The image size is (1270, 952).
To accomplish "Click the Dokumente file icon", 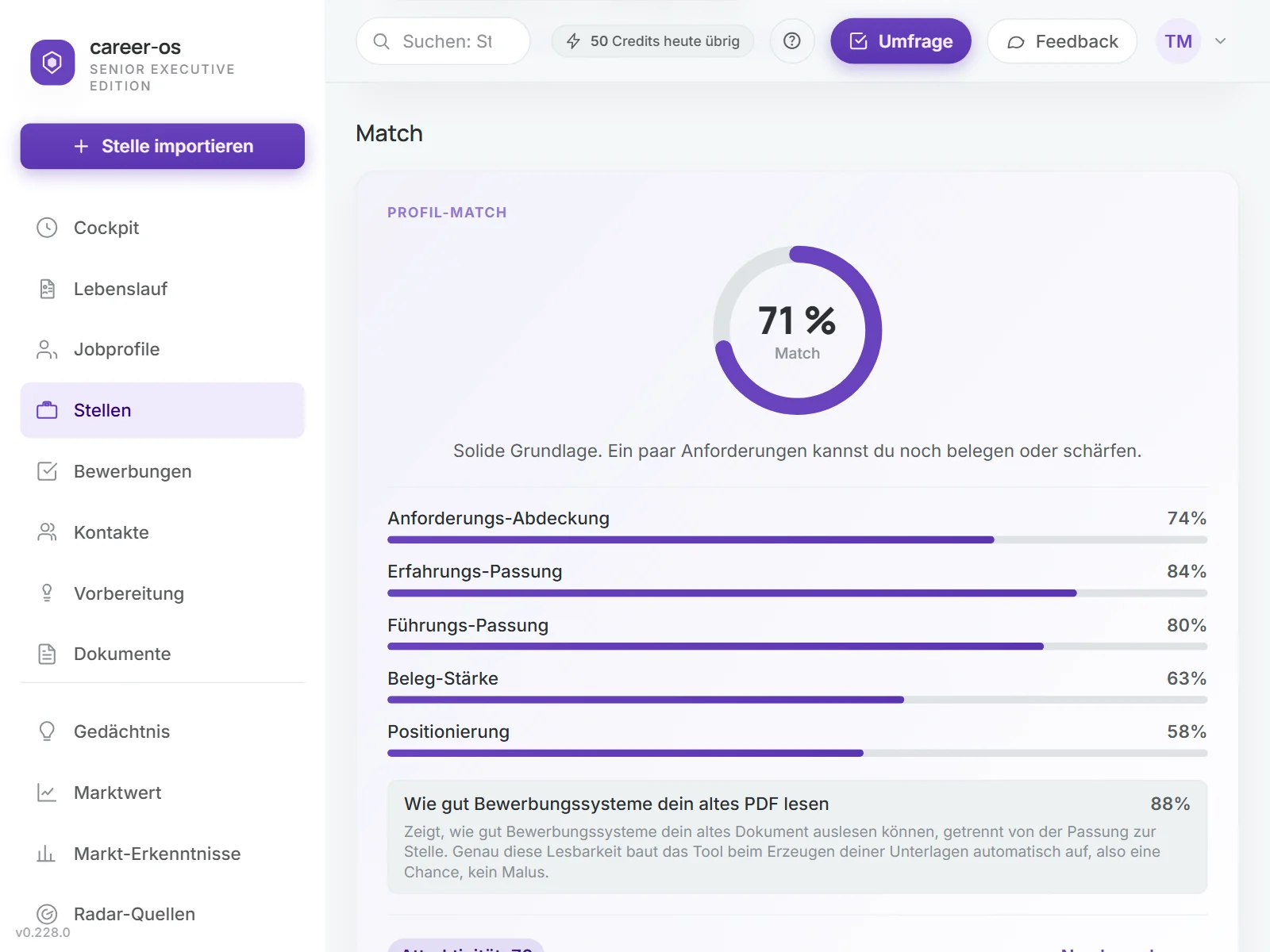I will [47, 654].
